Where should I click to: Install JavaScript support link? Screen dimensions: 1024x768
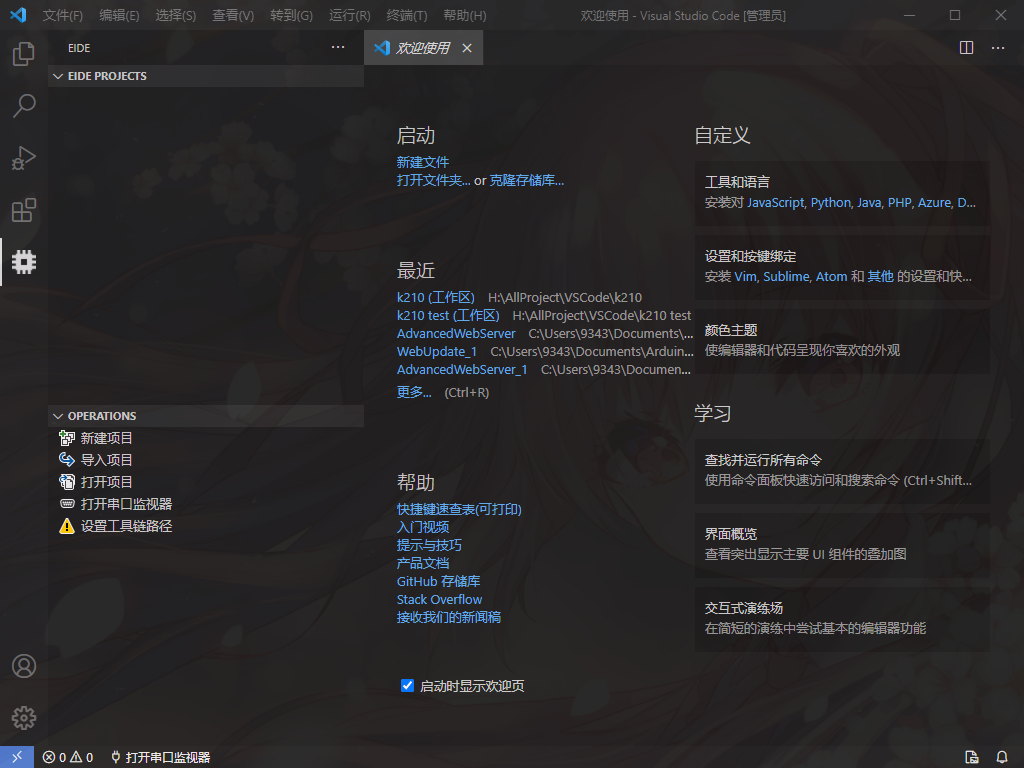point(776,202)
